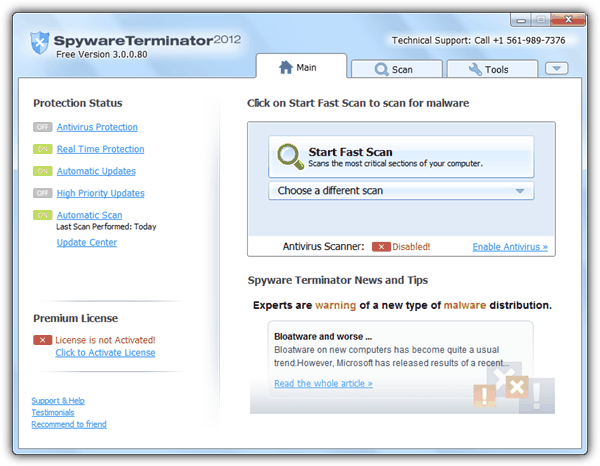600x466 pixels.
Task: Switch to the Main tab
Action: tap(301, 67)
